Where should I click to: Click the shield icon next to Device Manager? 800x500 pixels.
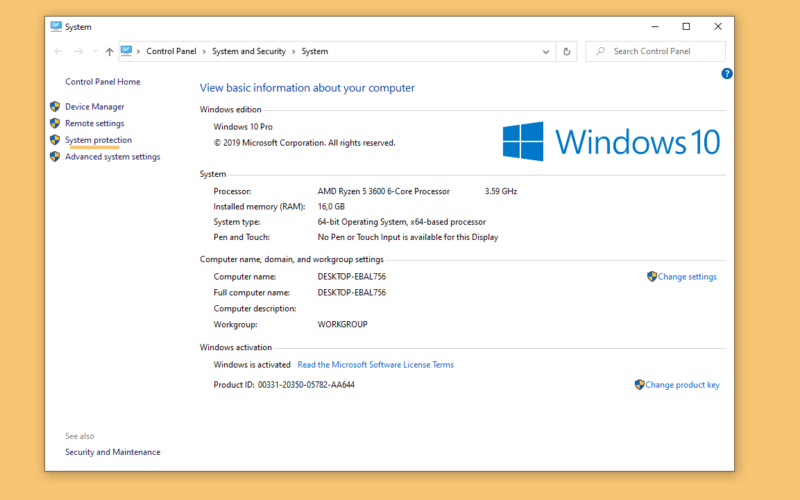(x=55, y=107)
